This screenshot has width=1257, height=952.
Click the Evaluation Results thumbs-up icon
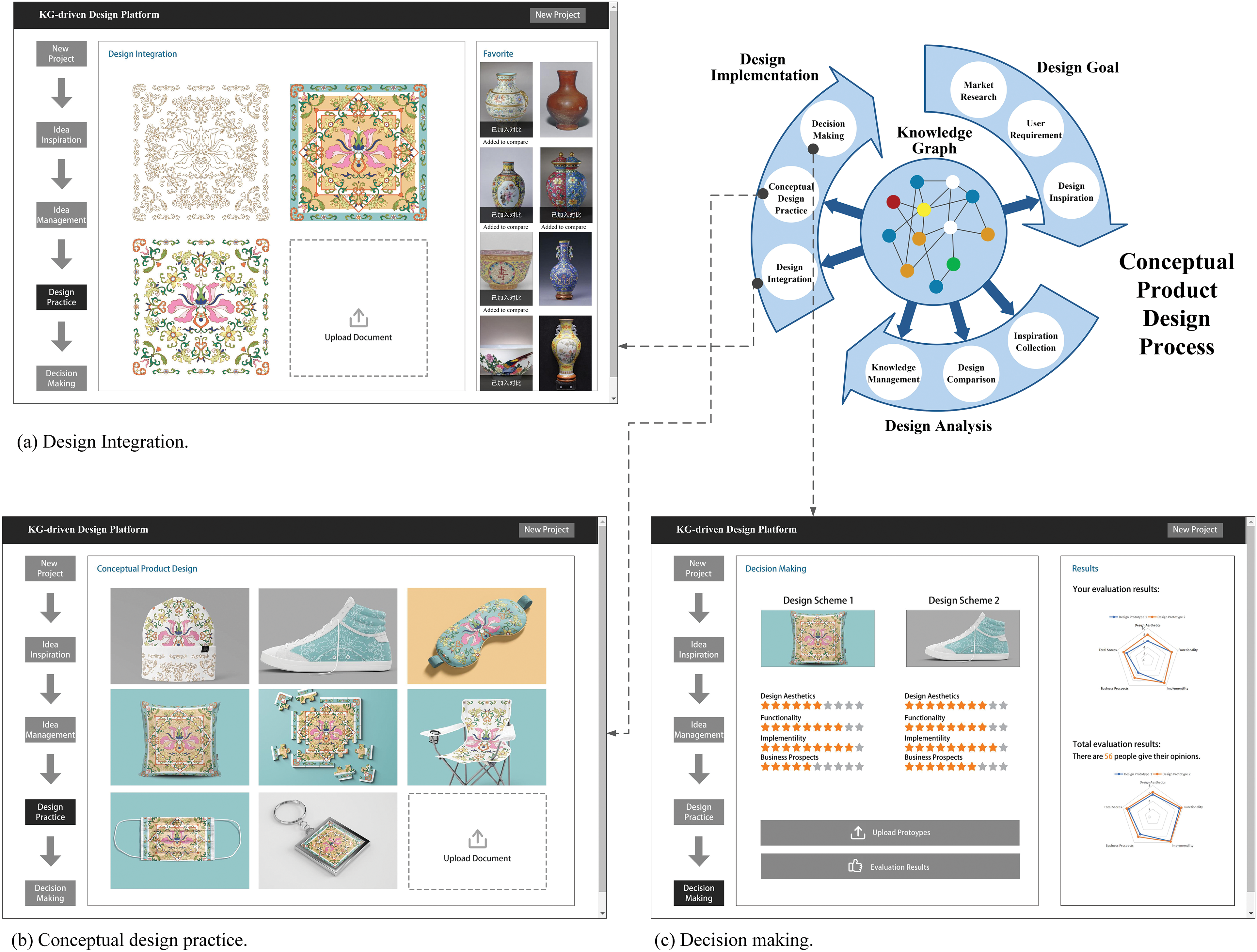point(855,866)
